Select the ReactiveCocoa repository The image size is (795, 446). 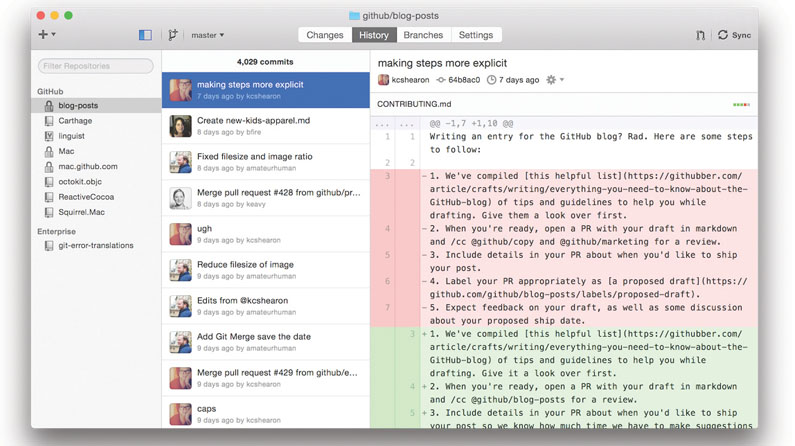point(96,197)
